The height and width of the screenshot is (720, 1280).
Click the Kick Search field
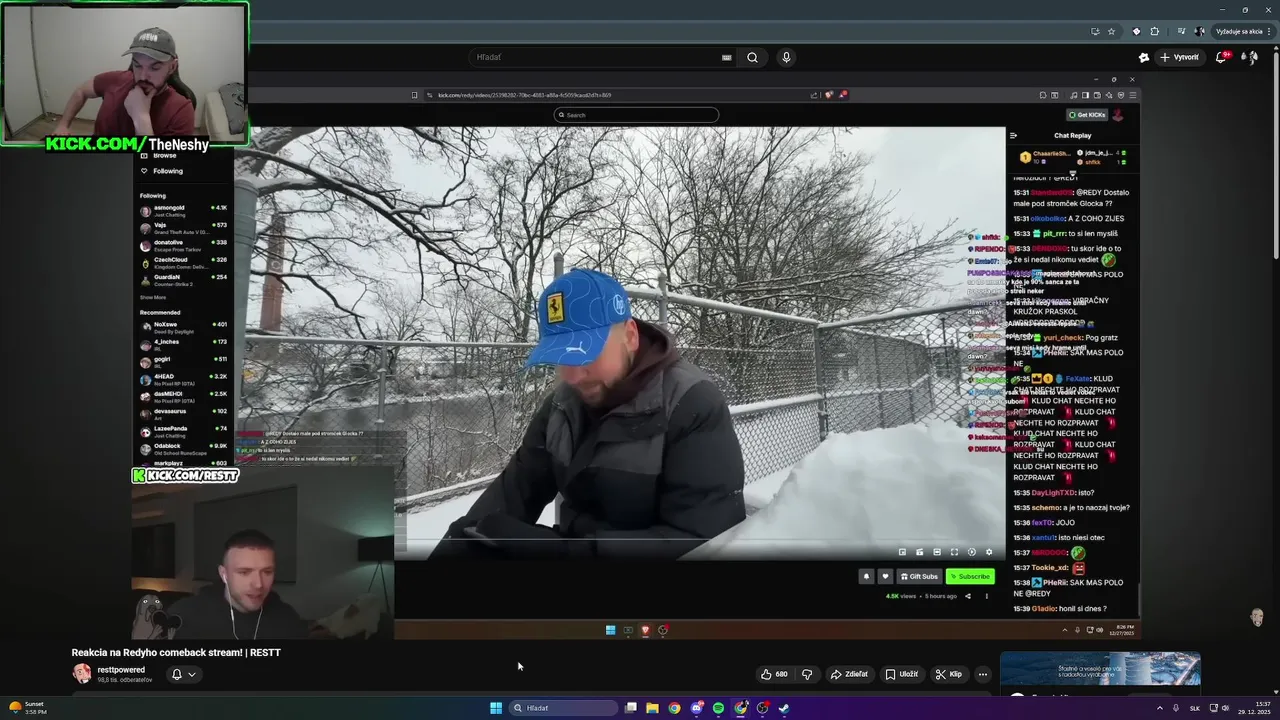click(636, 115)
